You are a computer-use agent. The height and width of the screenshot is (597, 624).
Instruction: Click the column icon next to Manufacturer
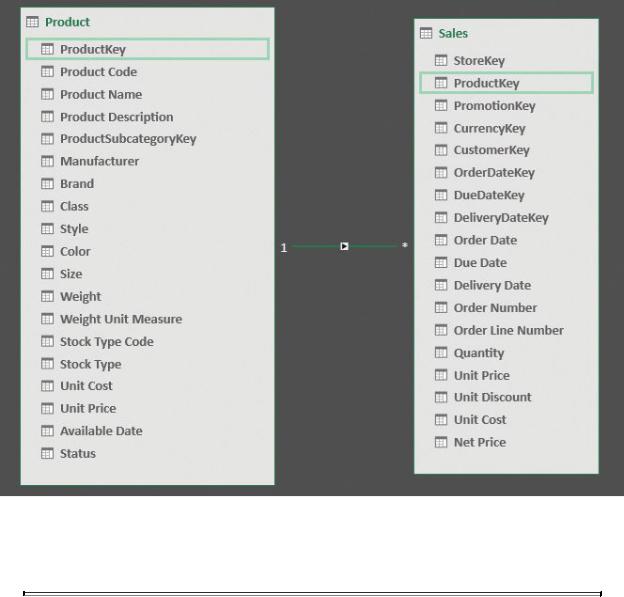tap(47, 161)
